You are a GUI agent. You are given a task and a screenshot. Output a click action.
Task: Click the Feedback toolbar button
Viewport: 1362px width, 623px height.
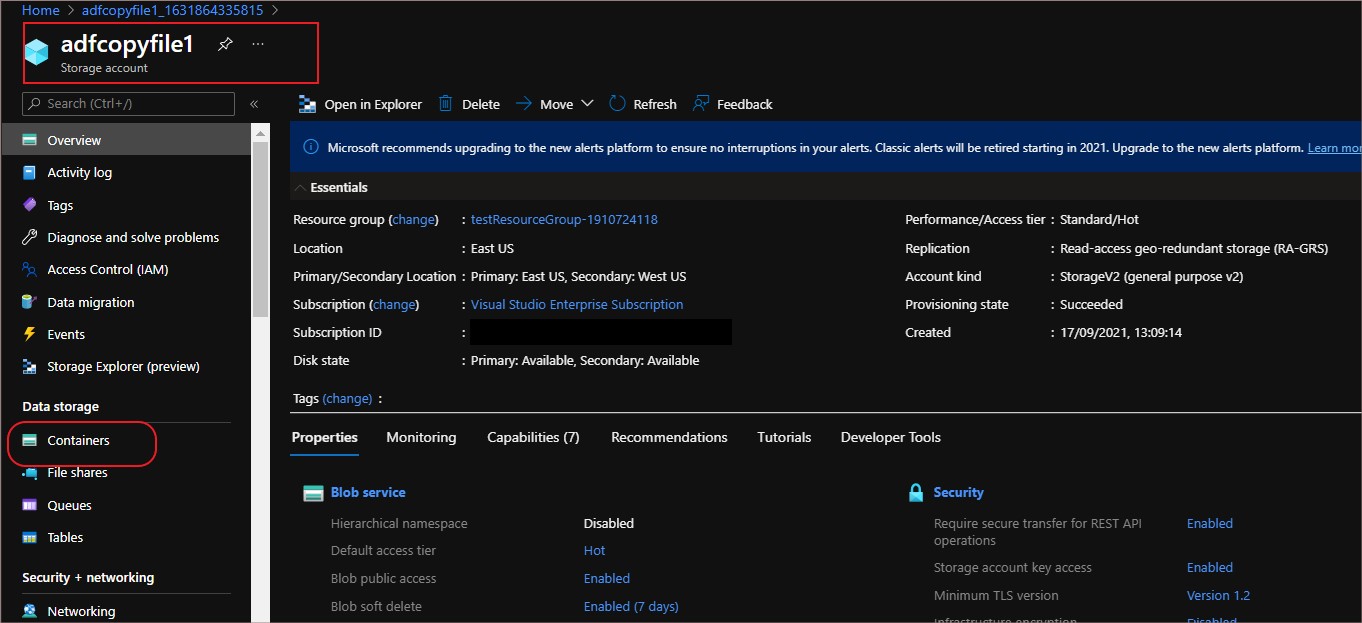(732, 104)
